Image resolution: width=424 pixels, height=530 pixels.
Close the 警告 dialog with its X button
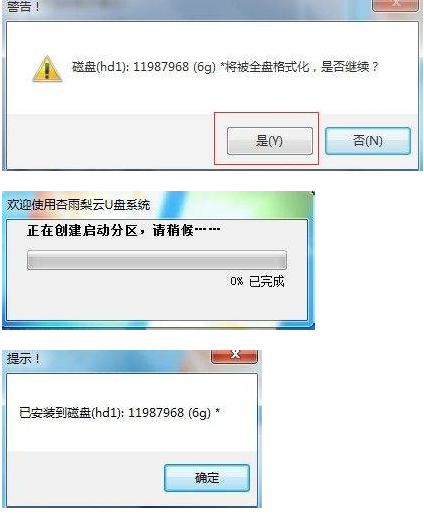(396, 5)
